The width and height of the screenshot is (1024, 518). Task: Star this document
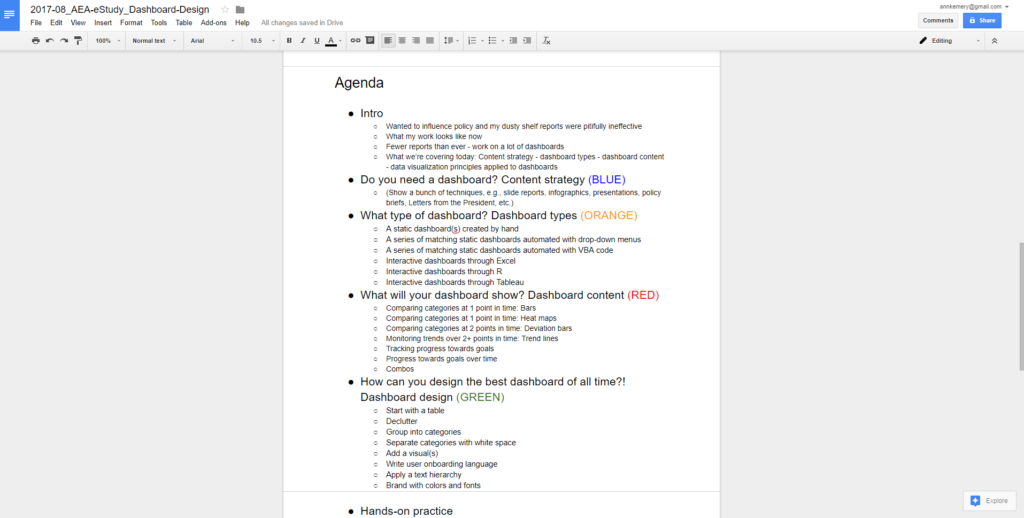[225, 9]
